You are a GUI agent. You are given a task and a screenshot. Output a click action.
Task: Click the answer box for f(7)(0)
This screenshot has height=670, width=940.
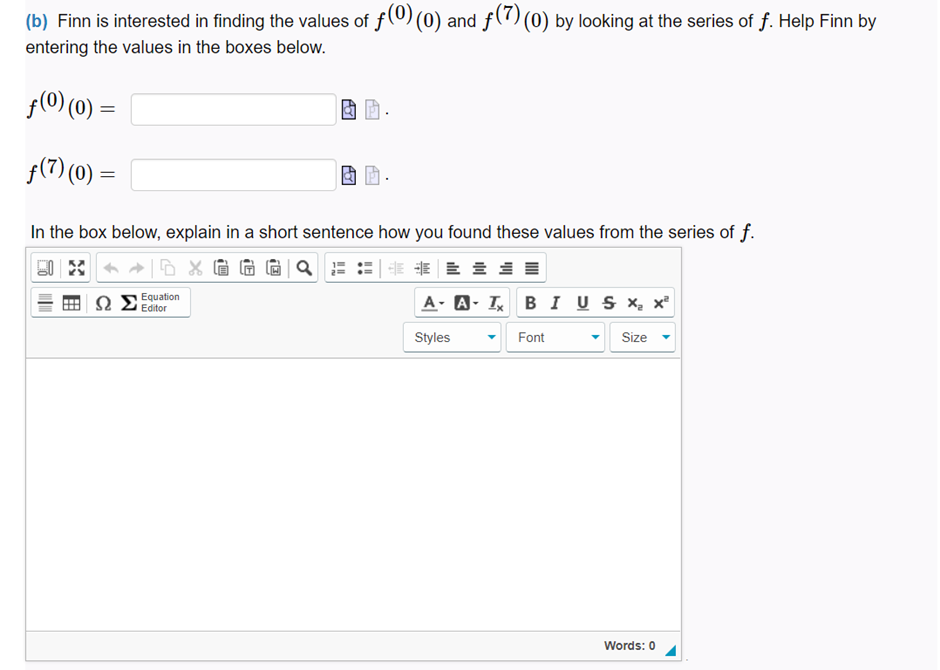[x=232, y=174]
